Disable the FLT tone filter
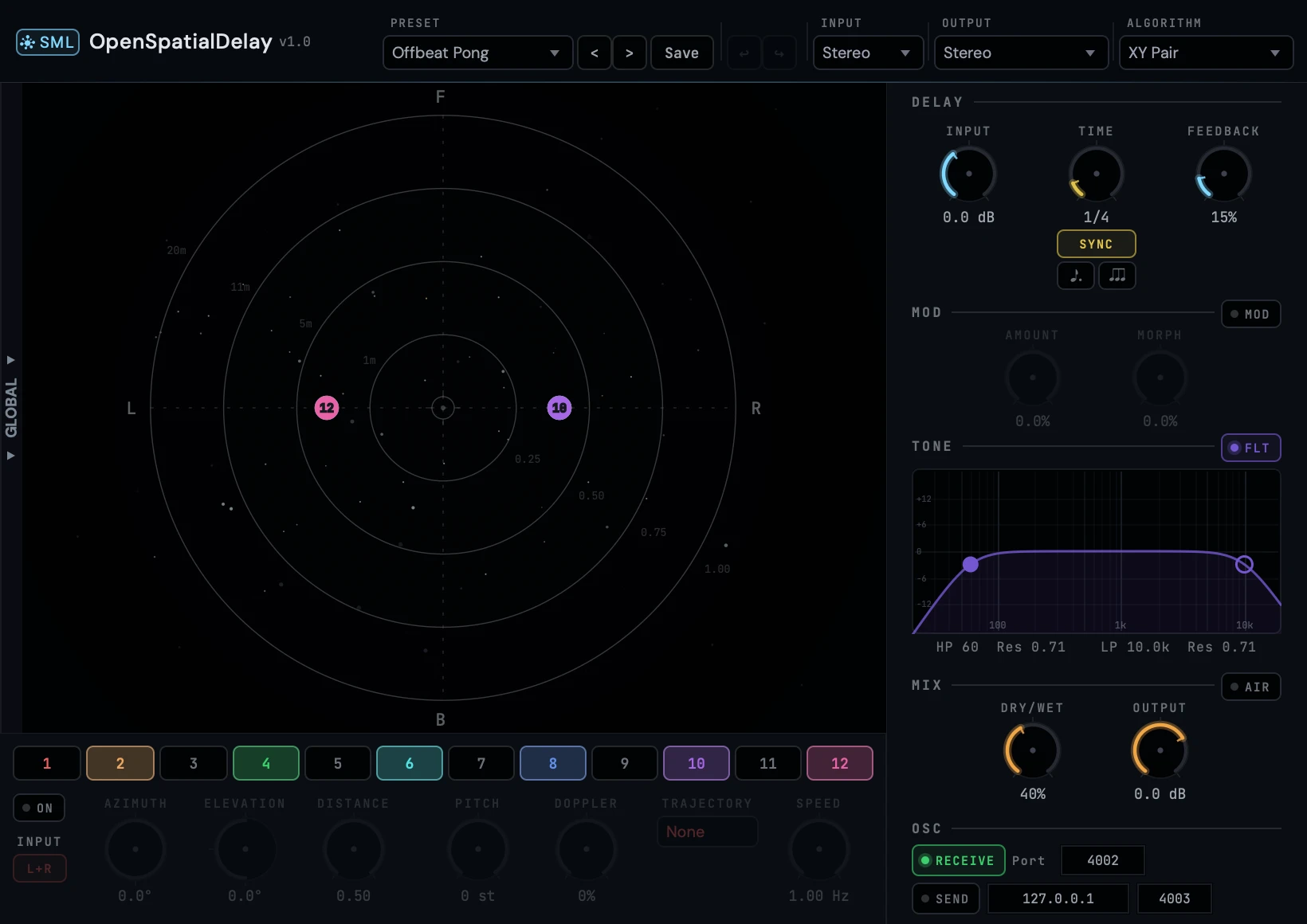The height and width of the screenshot is (924, 1307). (1251, 448)
